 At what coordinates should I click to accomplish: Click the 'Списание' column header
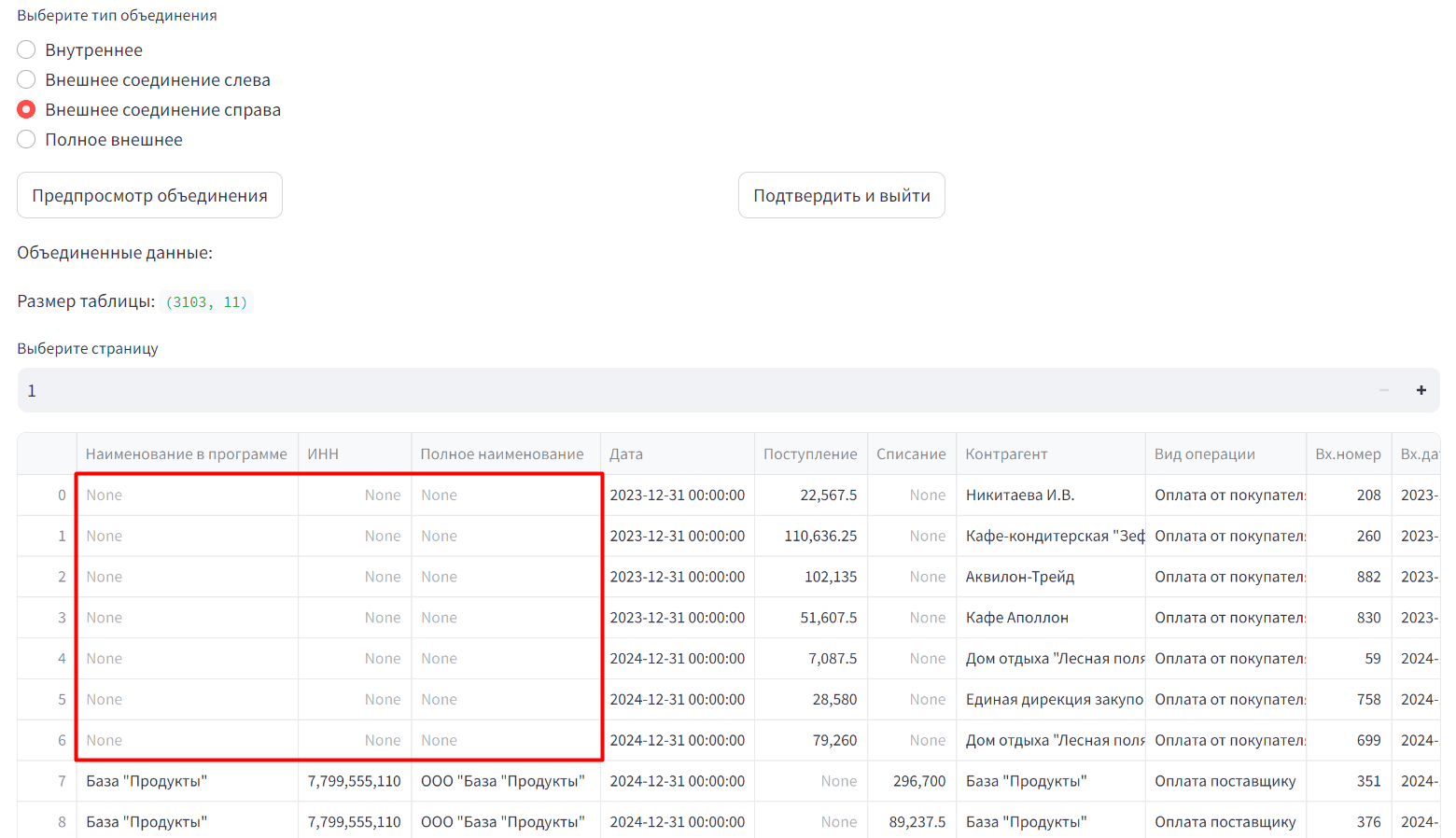[x=911, y=454]
